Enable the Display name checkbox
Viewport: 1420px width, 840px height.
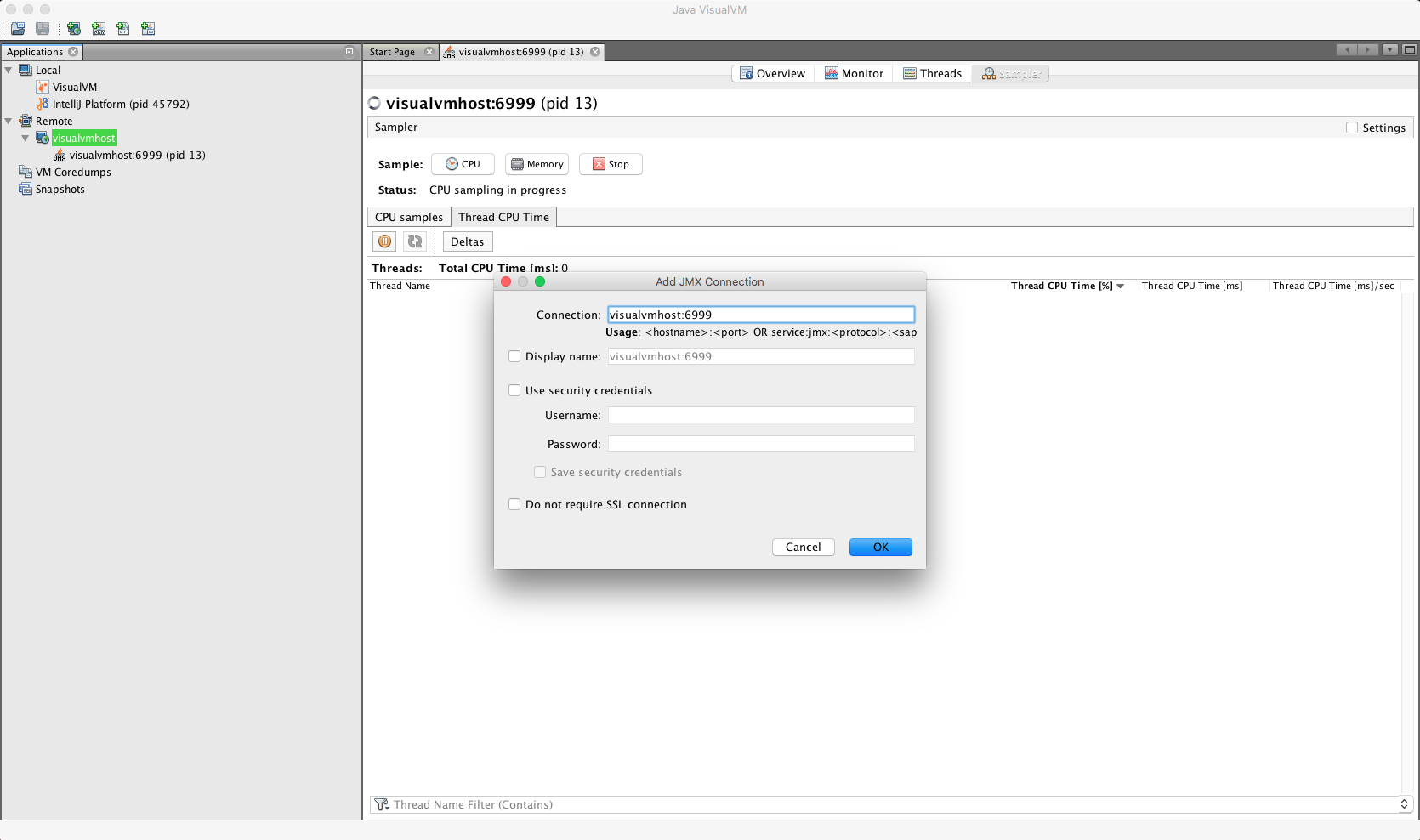pos(514,356)
